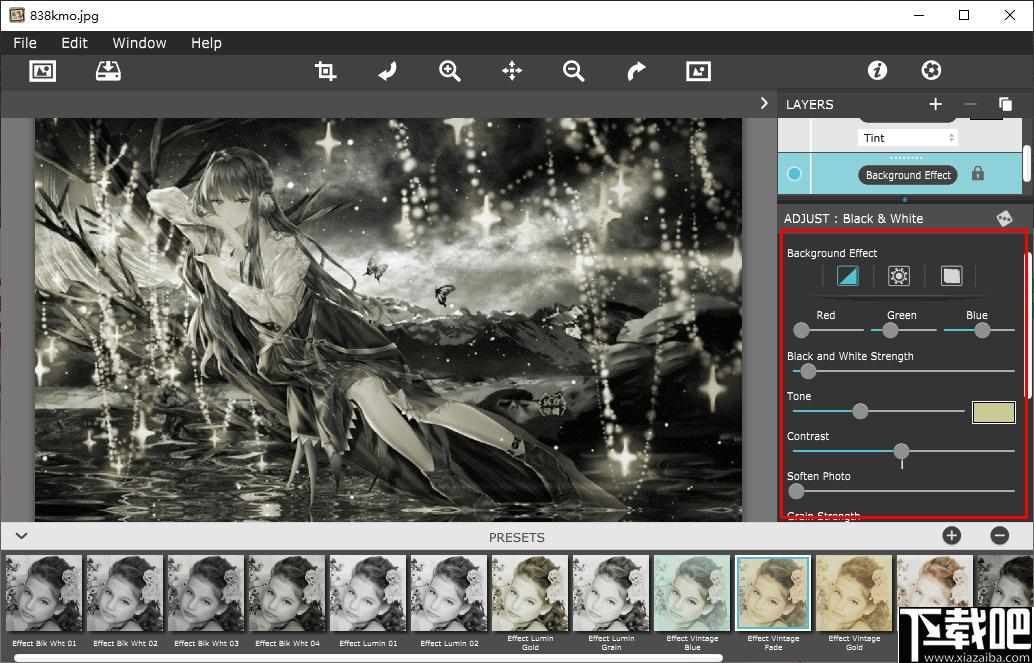
Task: Click the LAYERS panel title
Action: click(x=809, y=104)
